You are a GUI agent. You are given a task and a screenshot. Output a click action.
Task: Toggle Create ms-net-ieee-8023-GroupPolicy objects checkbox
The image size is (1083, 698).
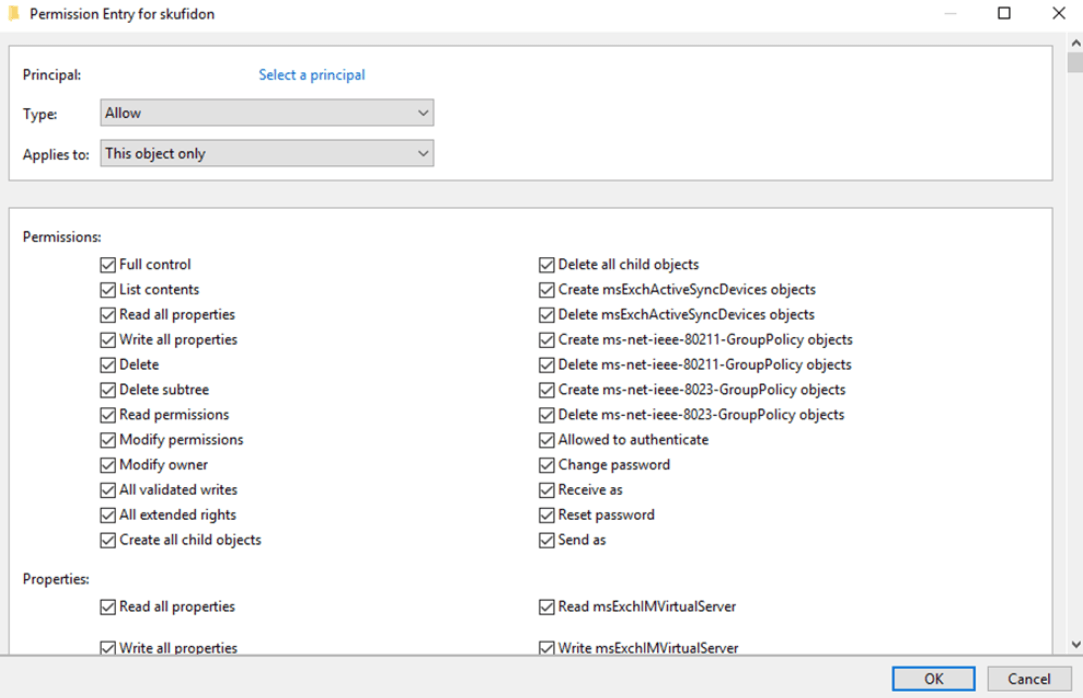coord(546,389)
